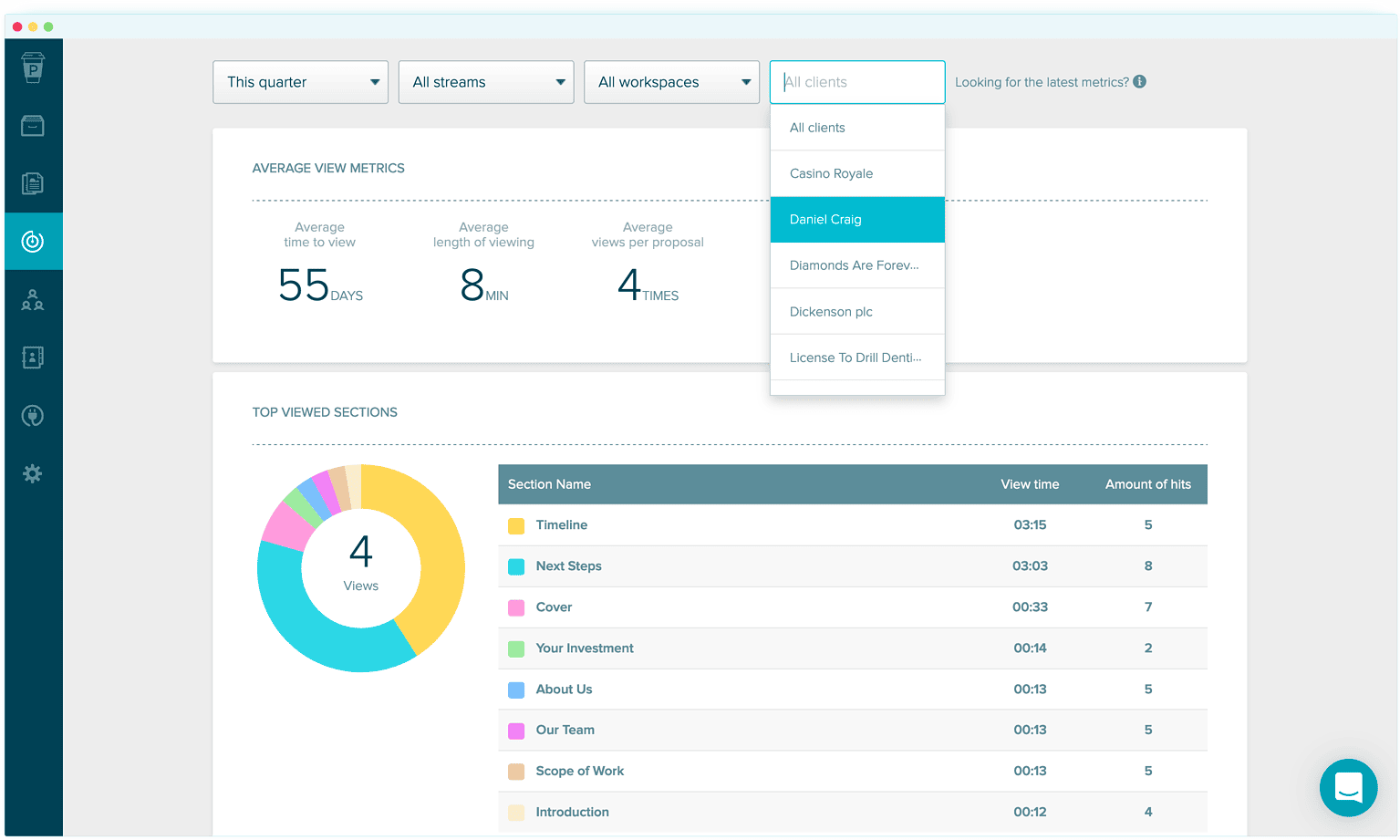Image resolution: width=1400 pixels, height=840 pixels.
Task: Open settings via the gear icon
Action: (33, 473)
